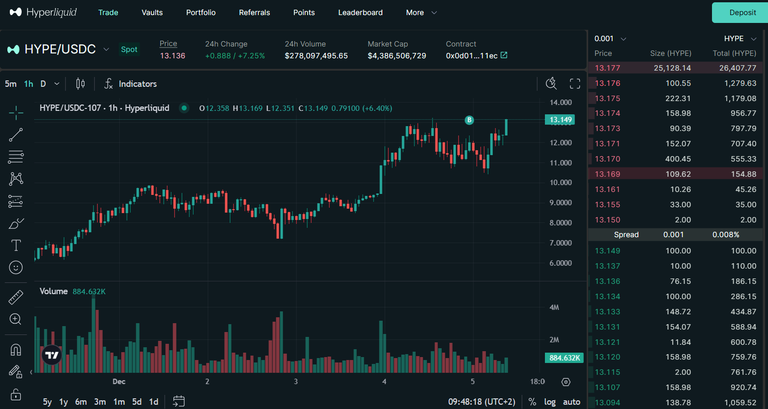Image resolution: width=768 pixels, height=409 pixels.
Task: Set chart range to 1y
Action: tap(64, 402)
